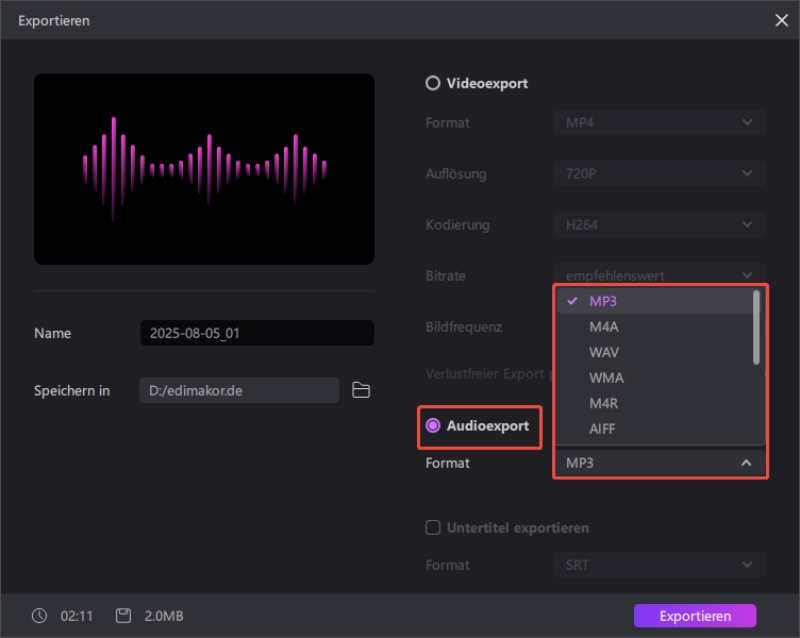
Task: Collapse the audio Format MP3 dropdown
Action: [x=660, y=463]
